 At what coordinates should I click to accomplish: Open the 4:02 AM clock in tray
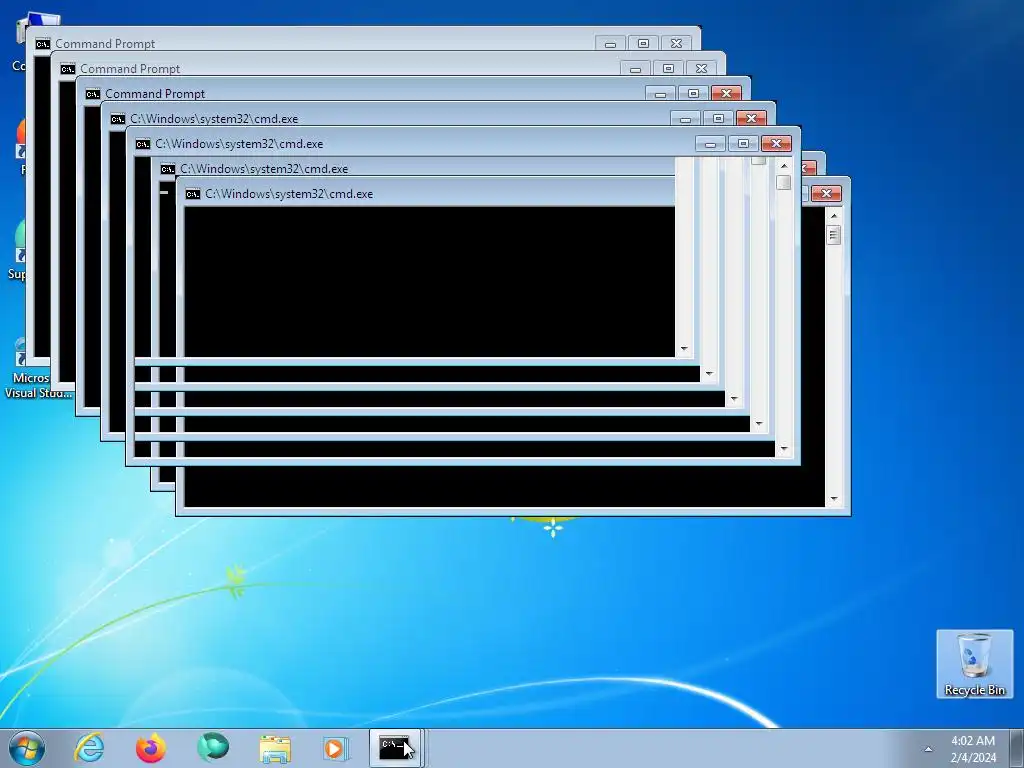tap(973, 749)
